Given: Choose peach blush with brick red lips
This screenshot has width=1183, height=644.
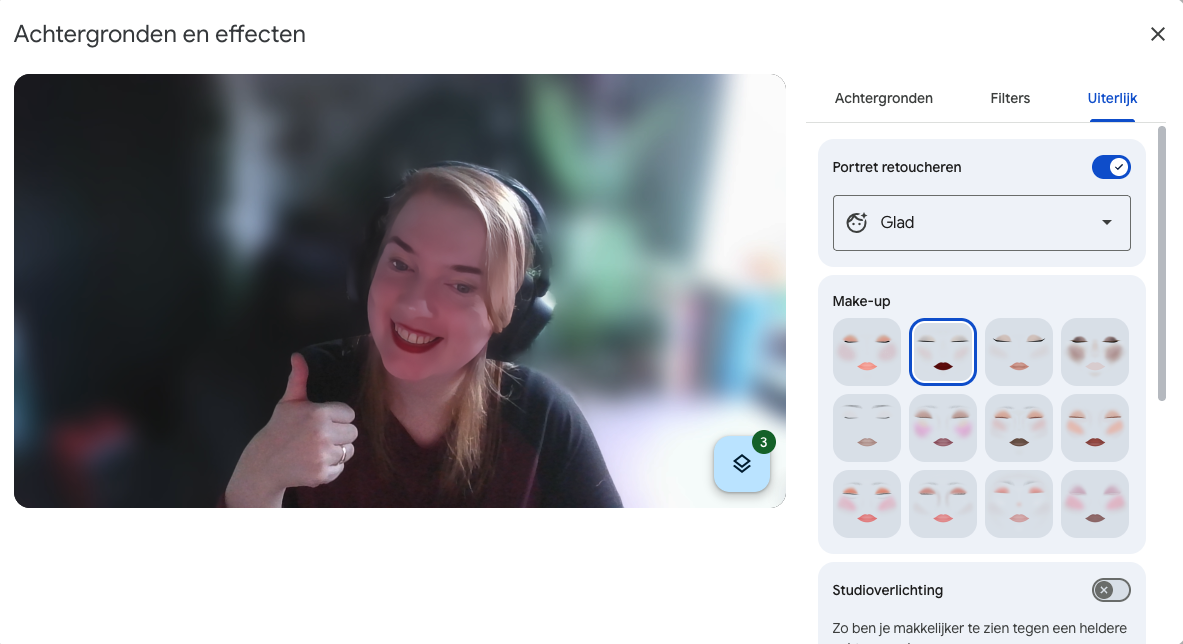Looking at the screenshot, I should [x=1095, y=428].
